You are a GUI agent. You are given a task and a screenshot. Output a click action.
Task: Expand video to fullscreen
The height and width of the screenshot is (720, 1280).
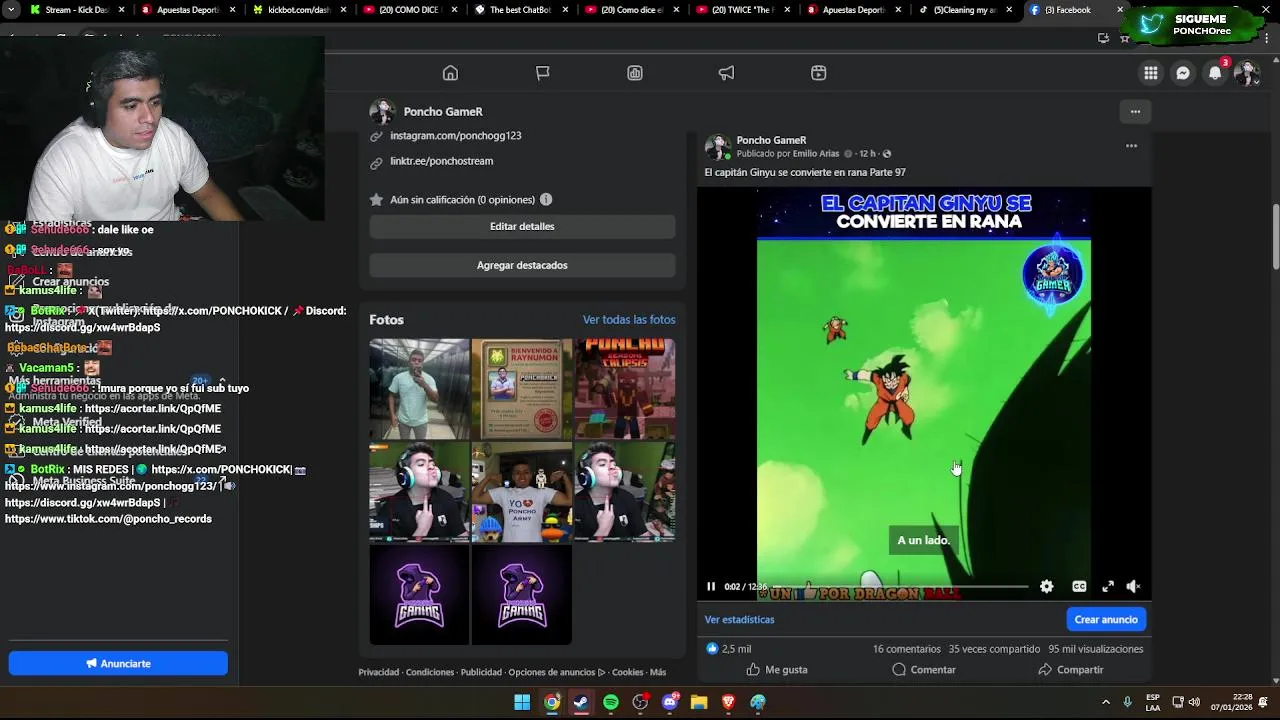(1108, 587)
